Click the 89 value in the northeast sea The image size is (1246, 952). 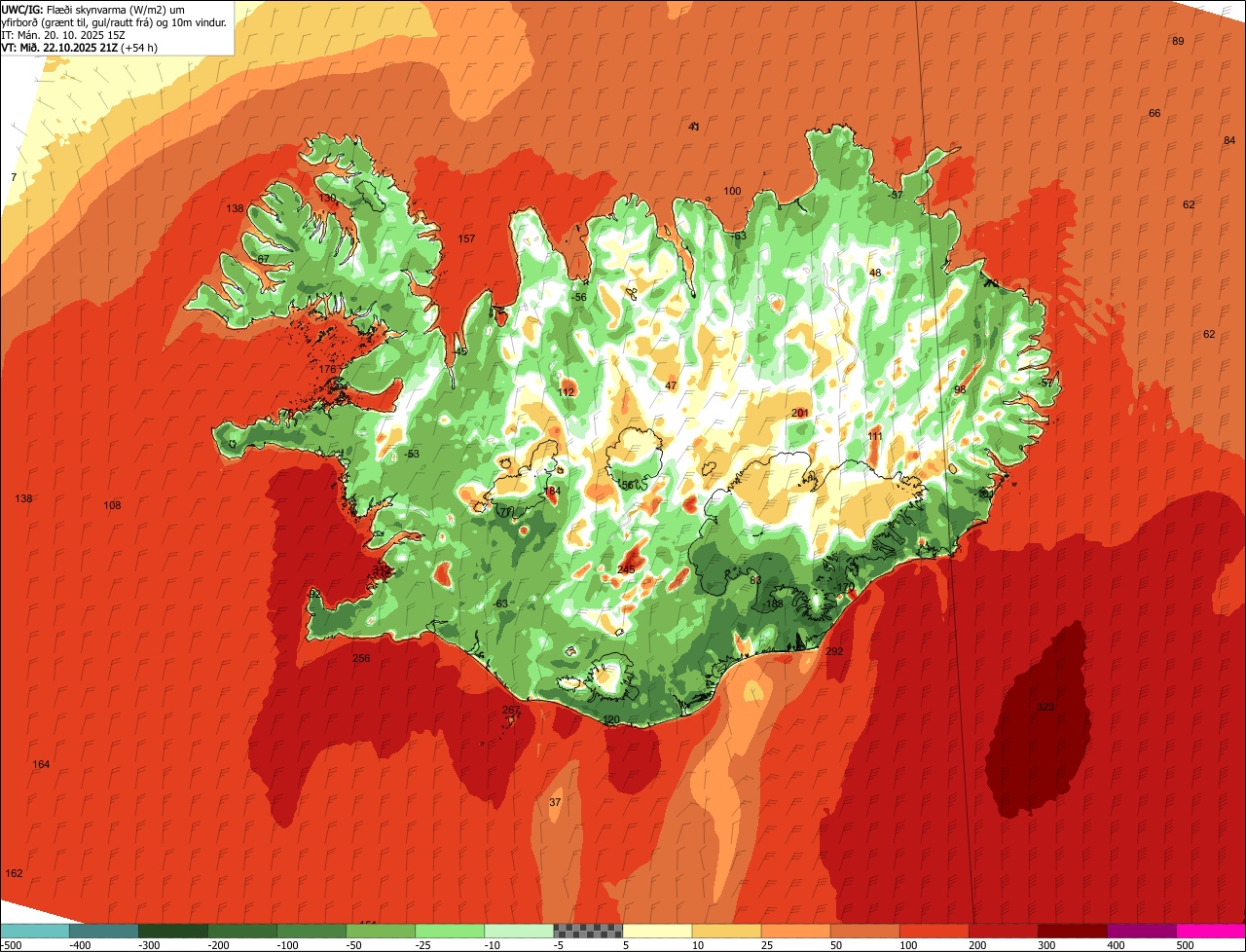tap(1178, 41)
